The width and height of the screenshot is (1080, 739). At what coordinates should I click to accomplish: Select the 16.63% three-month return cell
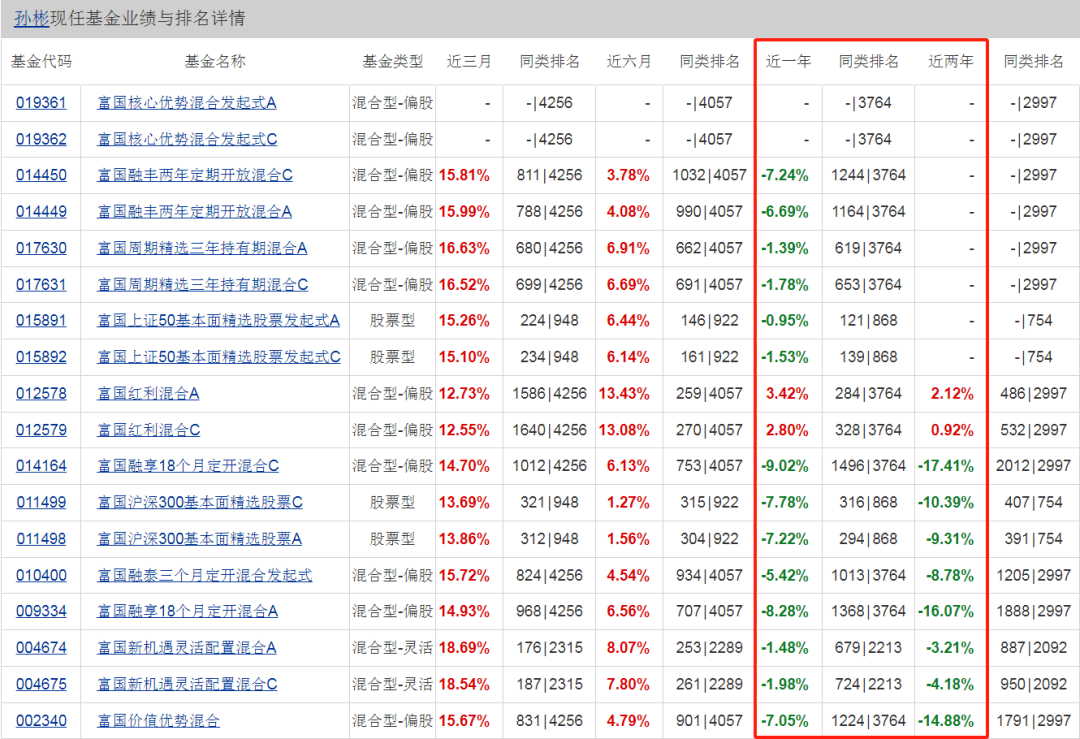pyautogui.click(x=464, y=248)
